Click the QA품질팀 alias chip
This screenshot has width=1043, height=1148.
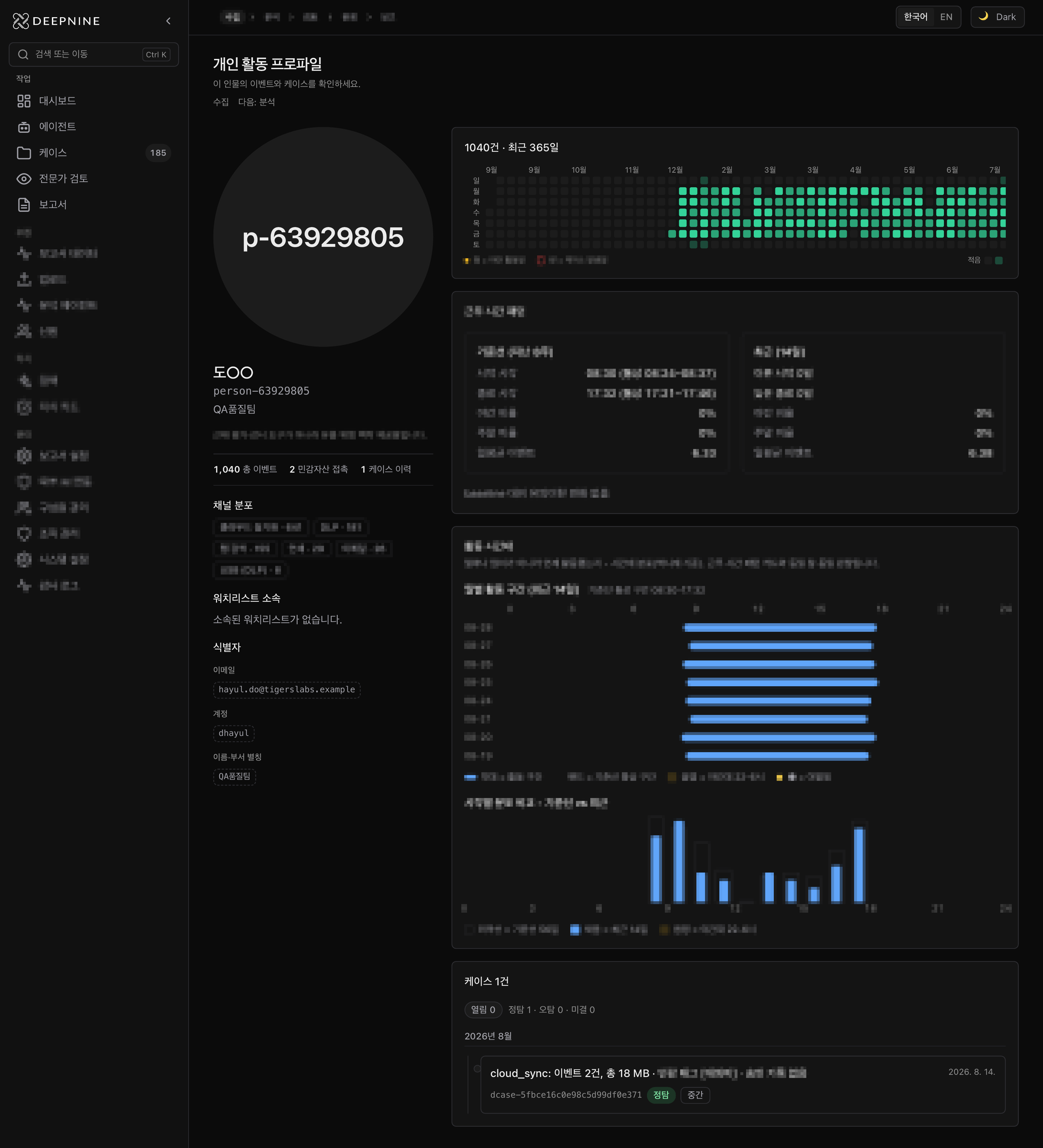coord(235,777)
